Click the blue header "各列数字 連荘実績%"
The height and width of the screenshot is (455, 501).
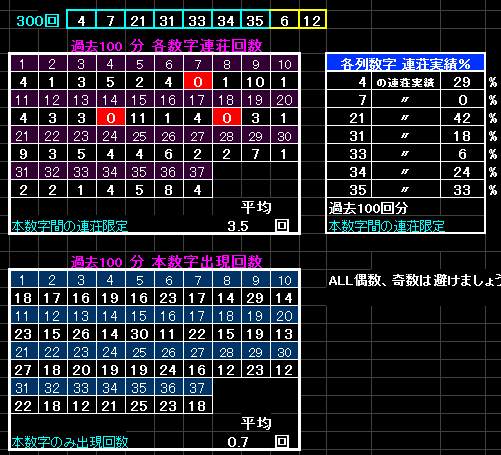tap(405, 63)
